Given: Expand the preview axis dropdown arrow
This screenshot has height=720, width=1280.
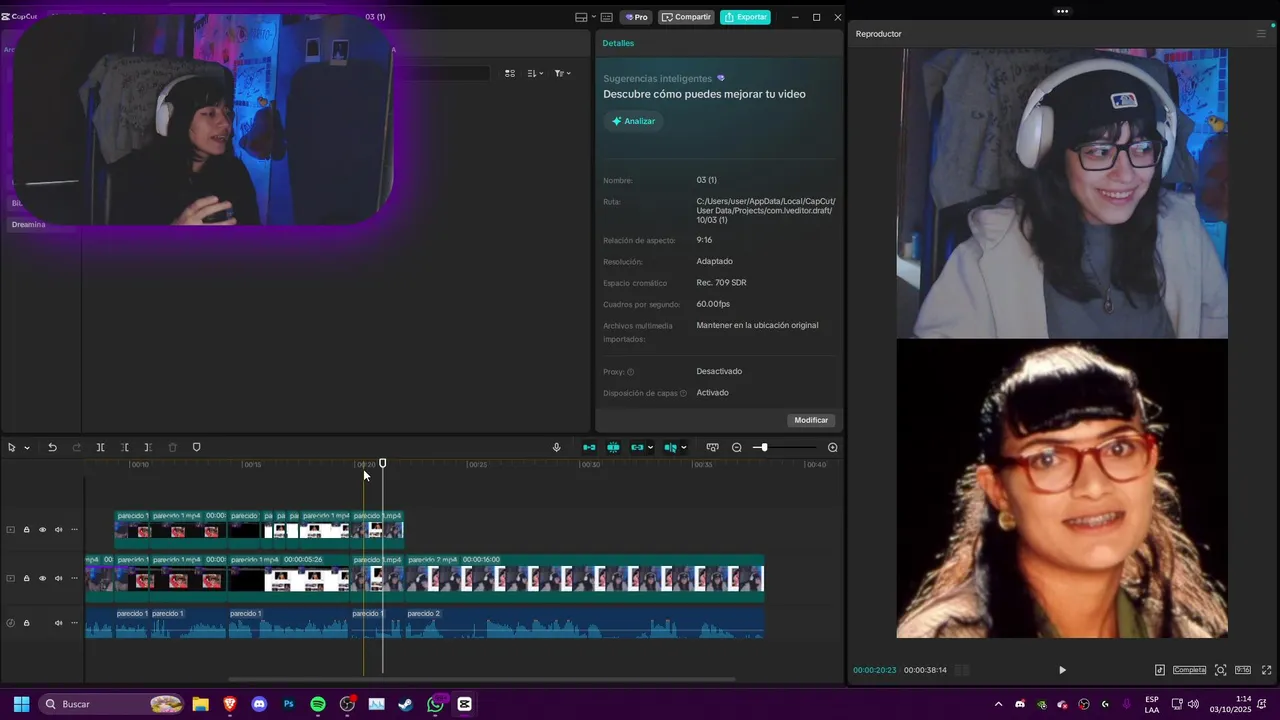Looking at the screenshot, I should 684,448.
